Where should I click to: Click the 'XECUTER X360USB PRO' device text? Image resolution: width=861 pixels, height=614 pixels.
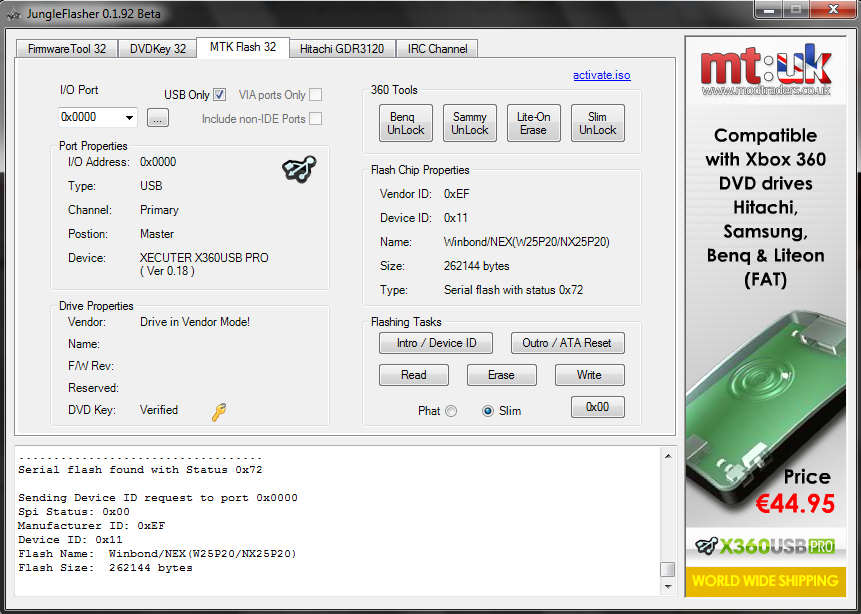pyautogui.click(x=204, y=258)
